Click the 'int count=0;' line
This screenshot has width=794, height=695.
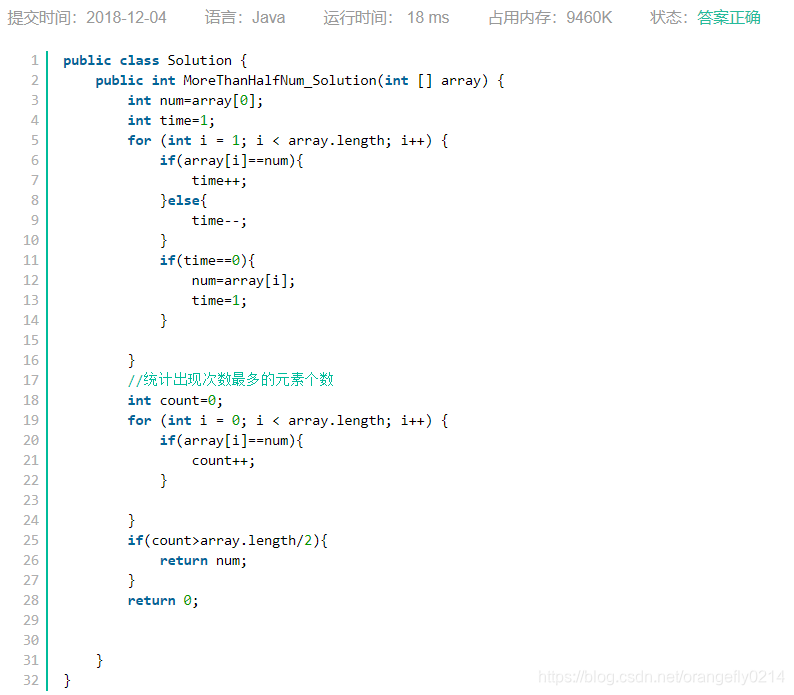[175, 400]
